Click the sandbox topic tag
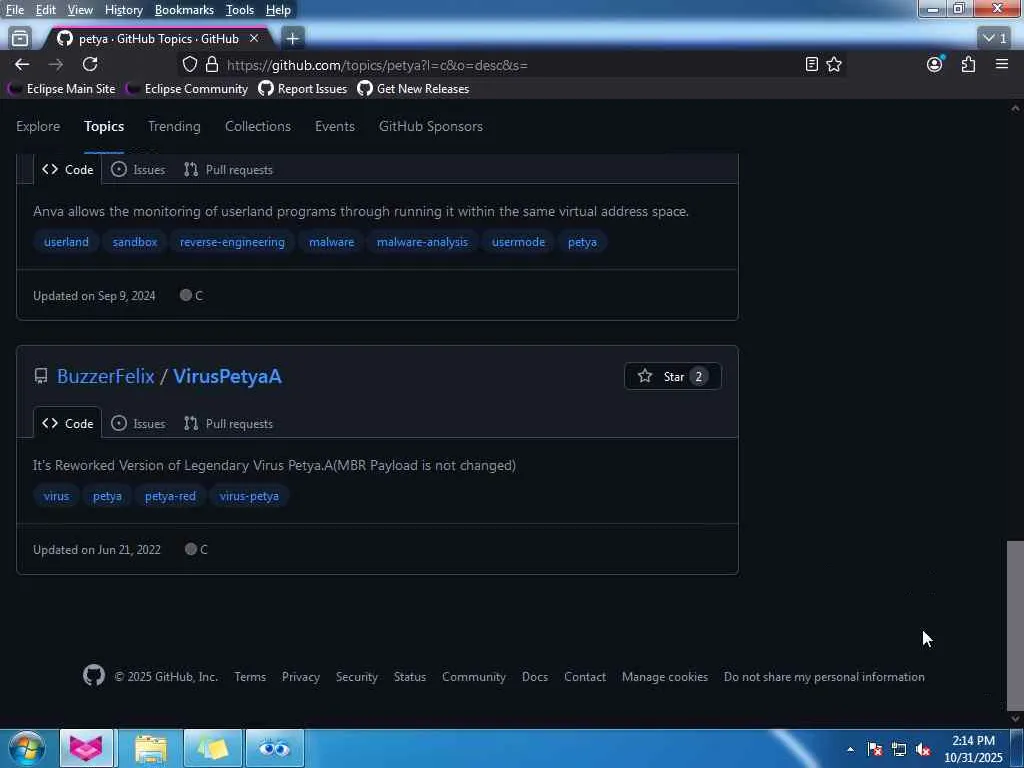1024x768 pixels. [135, 242]
